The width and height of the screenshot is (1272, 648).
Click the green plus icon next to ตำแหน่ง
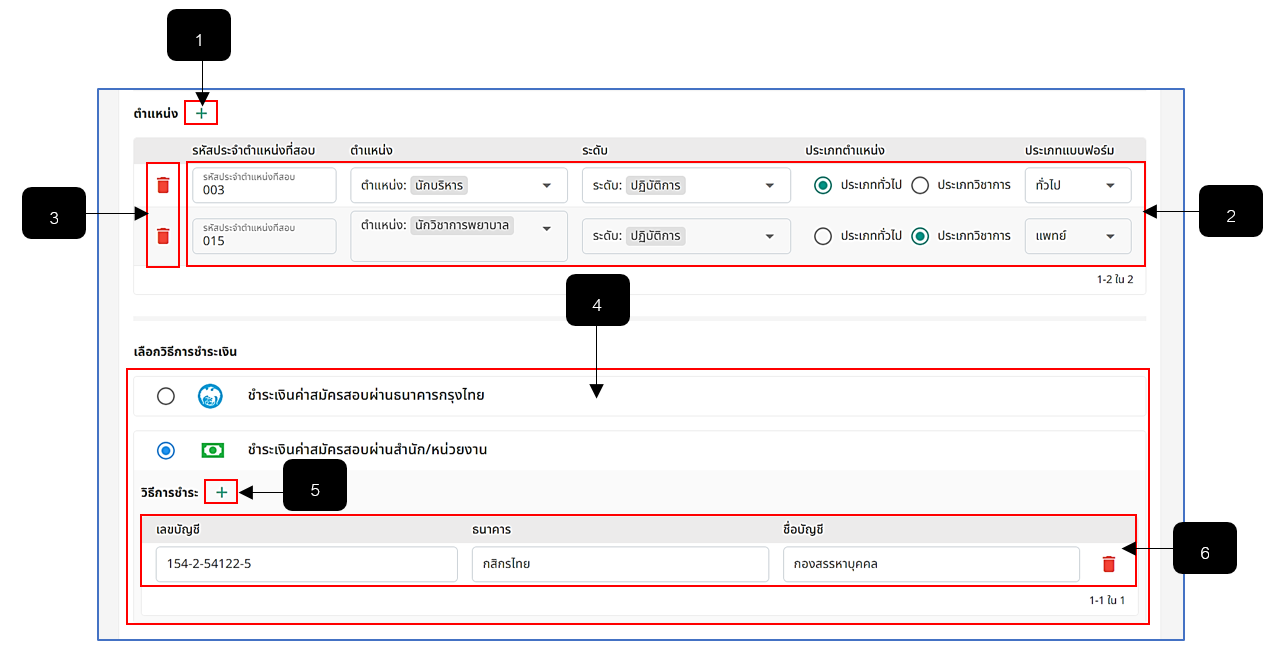(201, 114)
